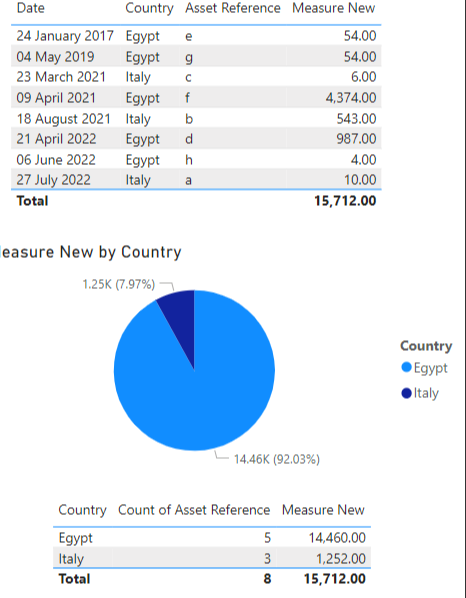
Task: Click asset reference 'd' cell
Action: pos(189,139)
